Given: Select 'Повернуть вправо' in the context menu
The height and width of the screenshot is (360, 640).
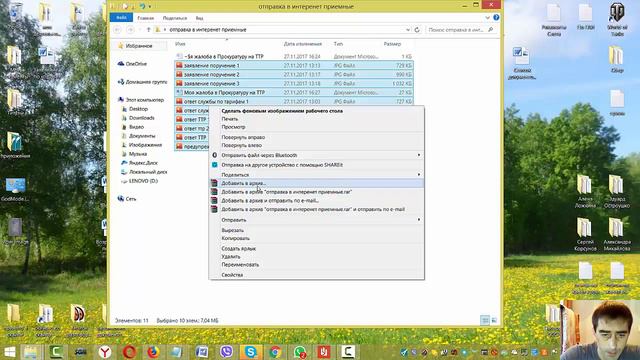Looking at the screenshot, I should coord(316,137).
